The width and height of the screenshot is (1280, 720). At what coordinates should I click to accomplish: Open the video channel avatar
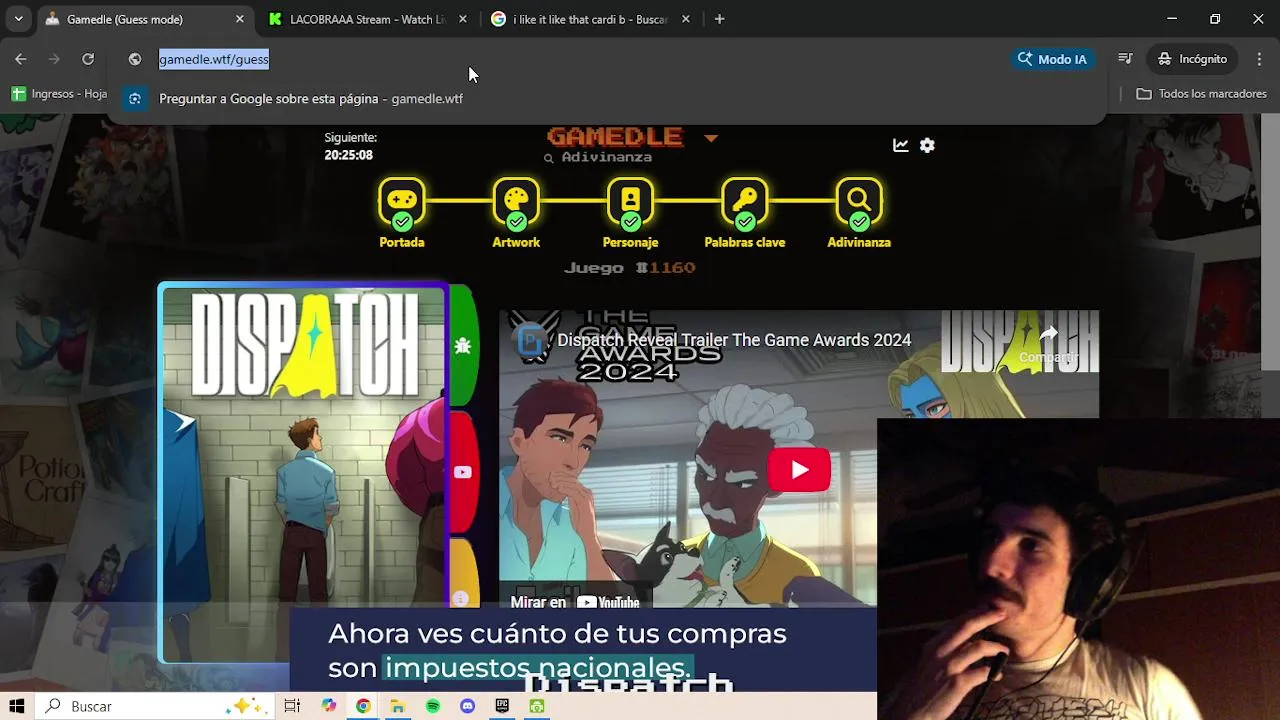531,341
